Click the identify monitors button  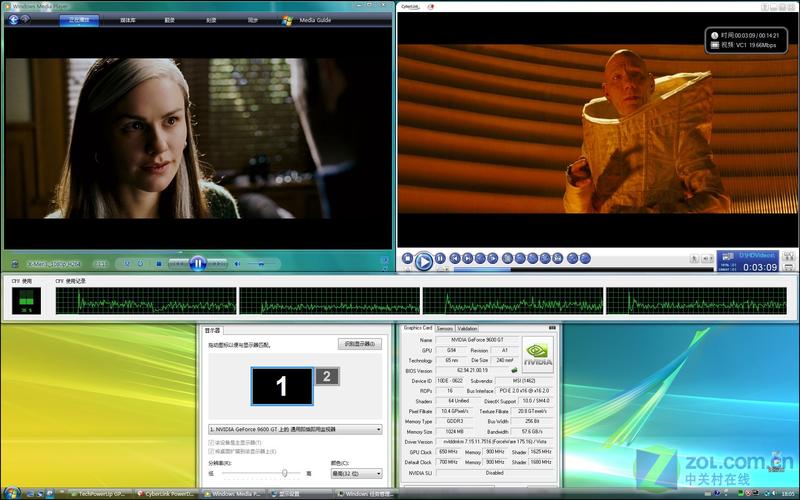click(360, 344)
